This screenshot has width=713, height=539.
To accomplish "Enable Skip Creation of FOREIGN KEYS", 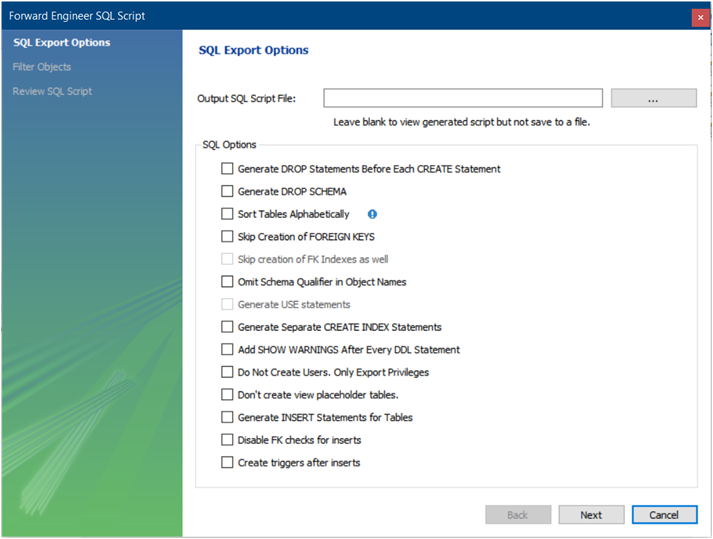I will (228, 237).
